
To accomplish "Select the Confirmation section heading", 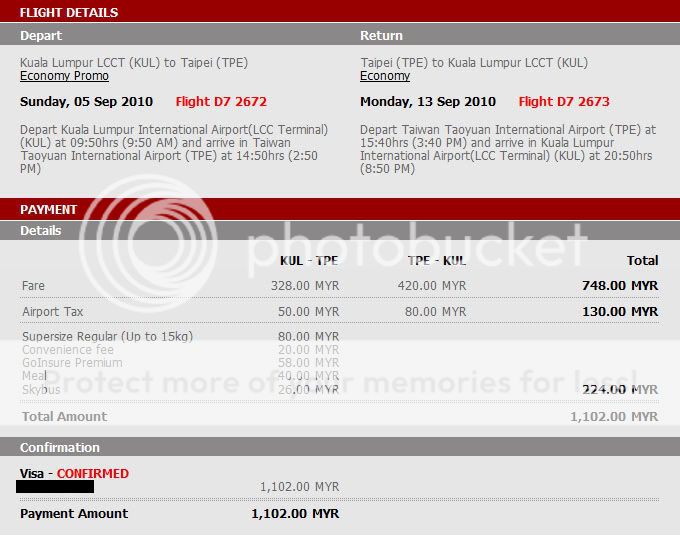I will tap(60, 448).
